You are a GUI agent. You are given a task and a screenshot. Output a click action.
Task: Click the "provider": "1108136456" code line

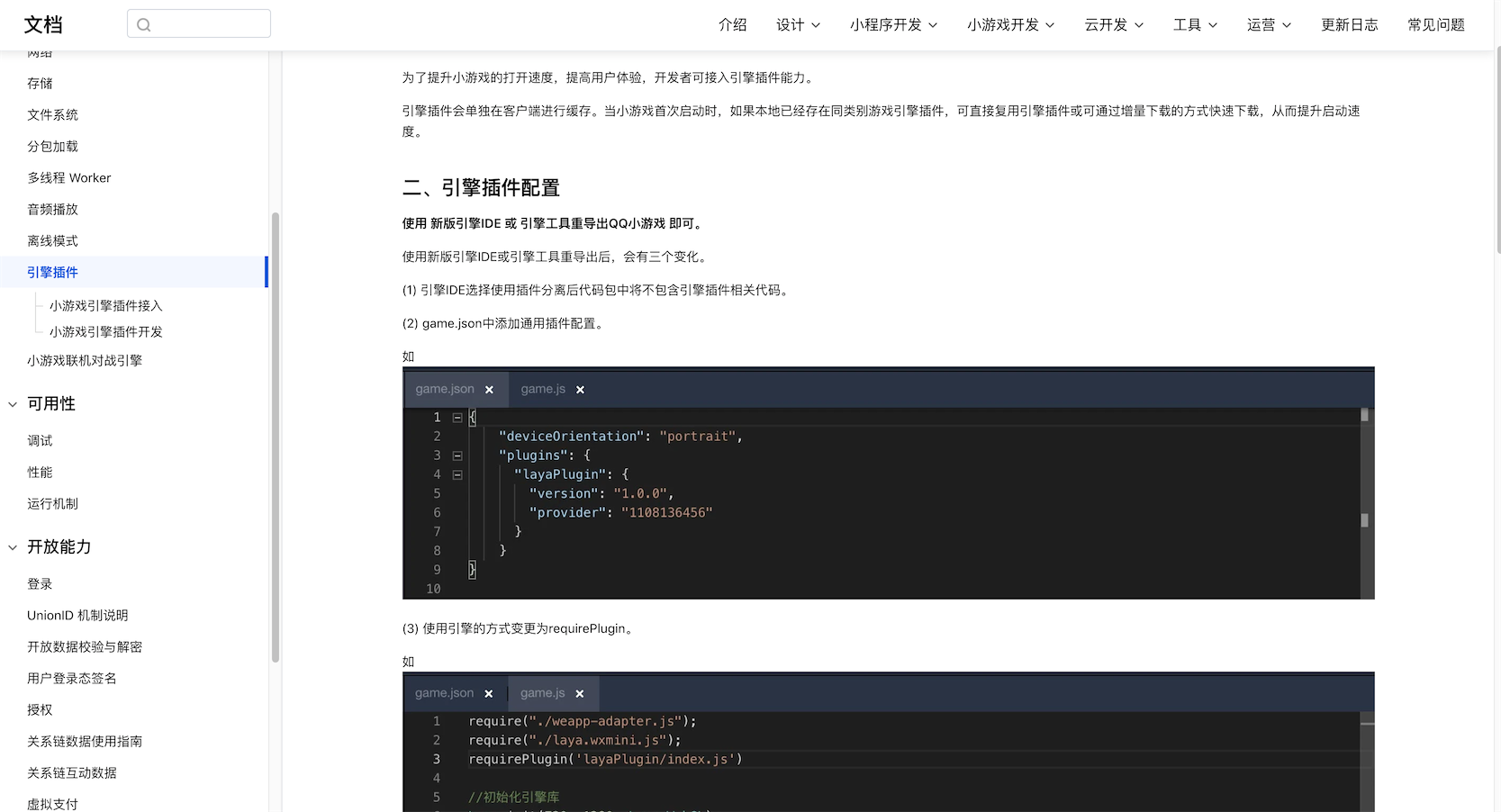tap(620, 512)
